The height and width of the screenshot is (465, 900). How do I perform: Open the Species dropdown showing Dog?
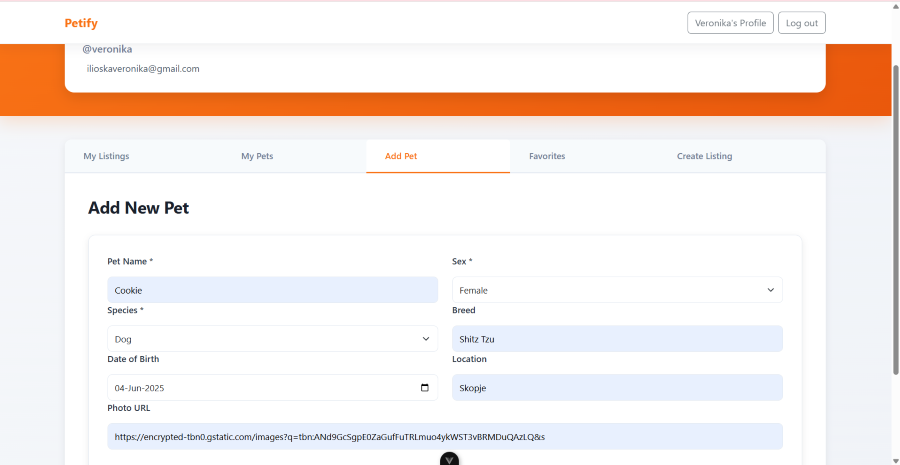tap(272, 339)
